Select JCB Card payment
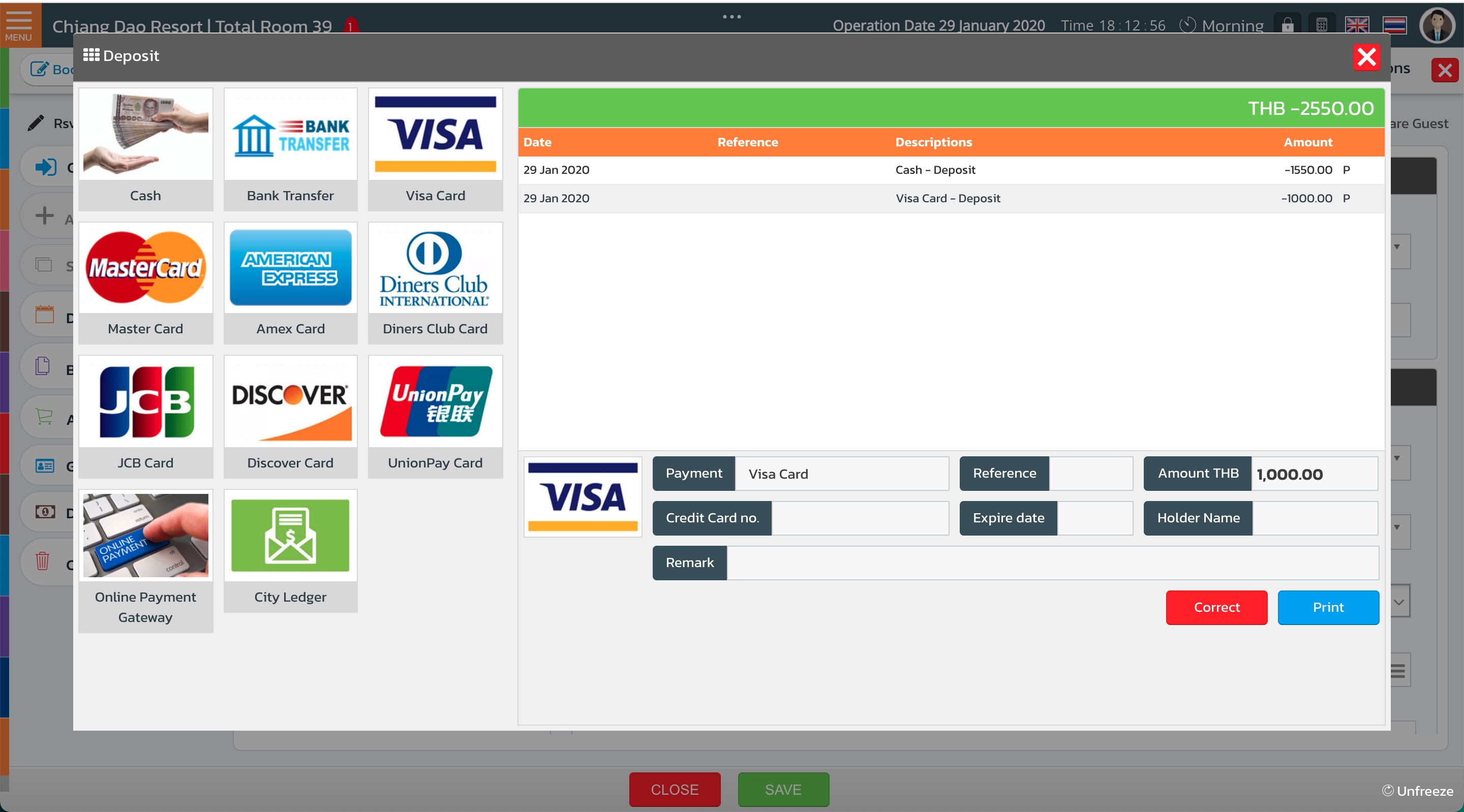 (x=145, y=417)
